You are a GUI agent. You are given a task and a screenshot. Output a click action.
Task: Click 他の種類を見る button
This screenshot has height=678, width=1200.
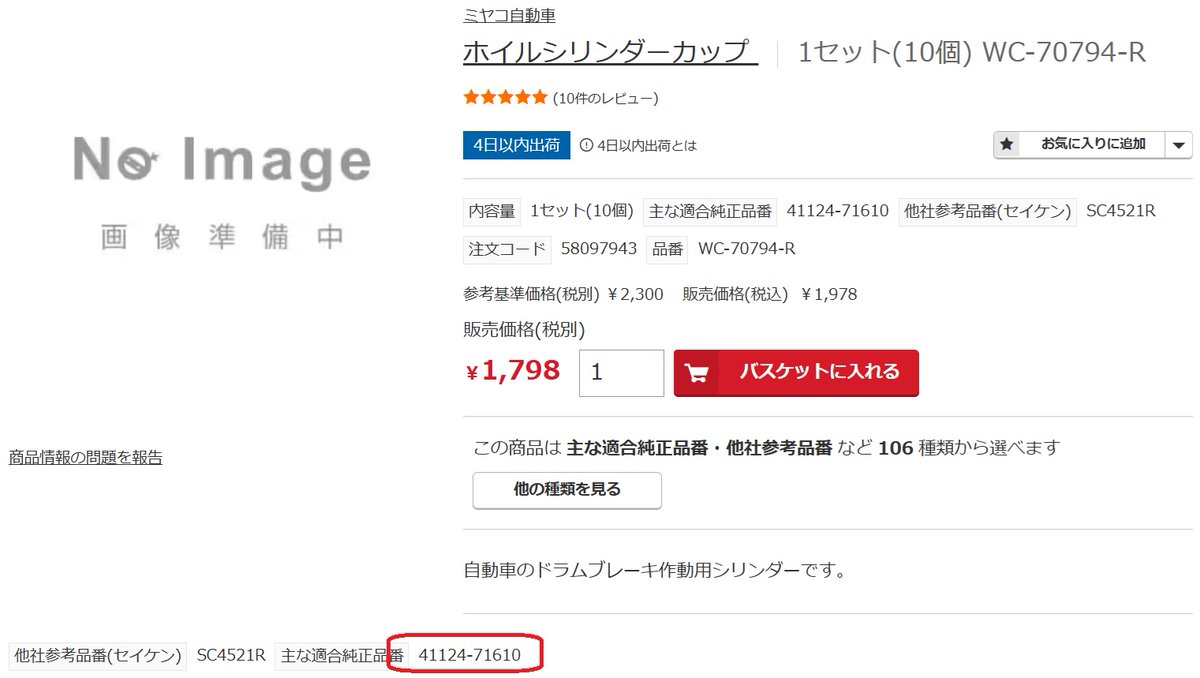pyautogui.click(x=567, y=490)
